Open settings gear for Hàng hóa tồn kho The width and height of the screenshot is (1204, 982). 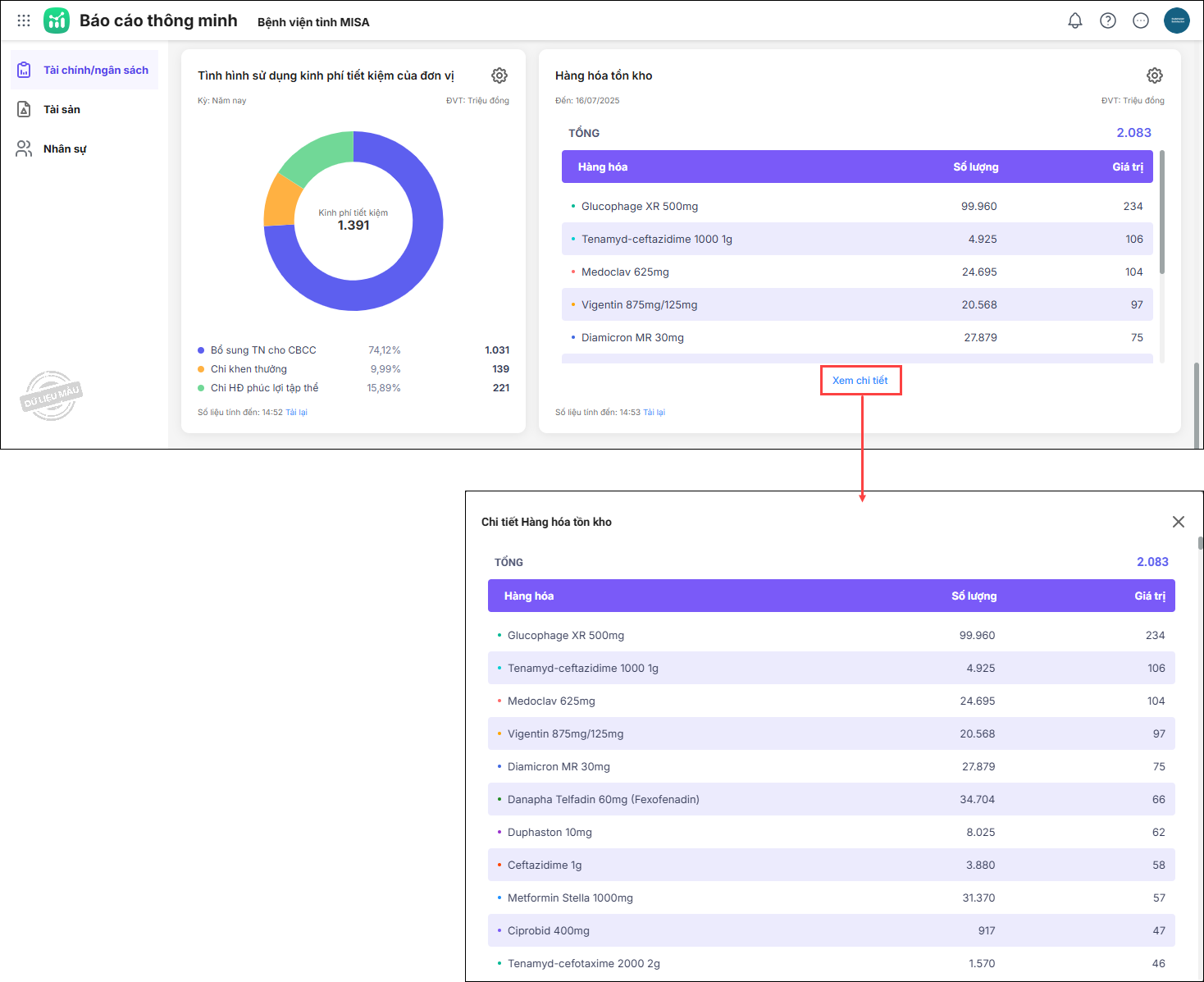[1154, 75]
